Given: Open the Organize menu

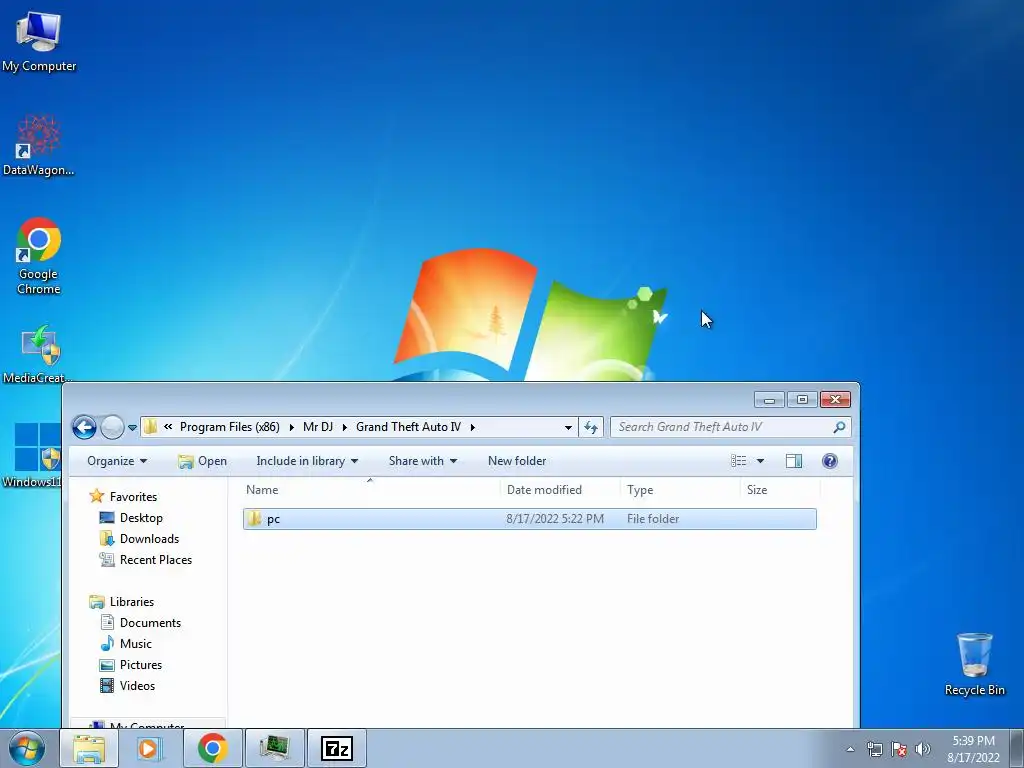Looking at the screenshot, I should tap(118, 461).
